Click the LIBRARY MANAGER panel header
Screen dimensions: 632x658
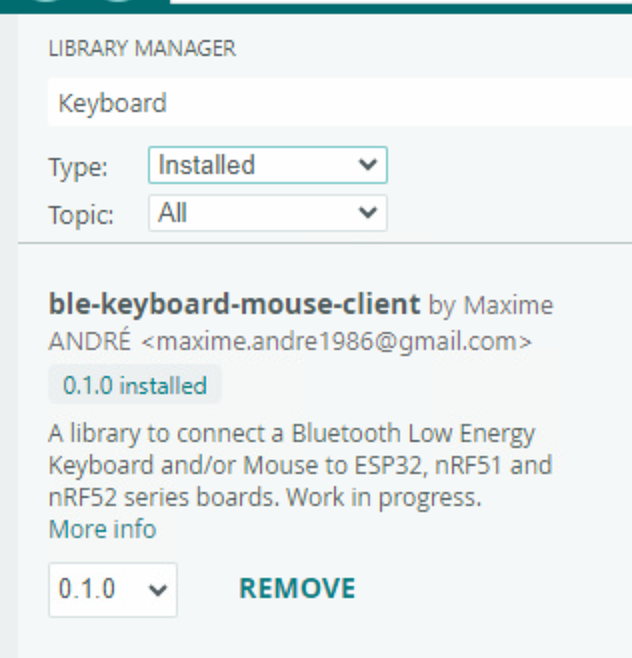click(x=142, y=47)
